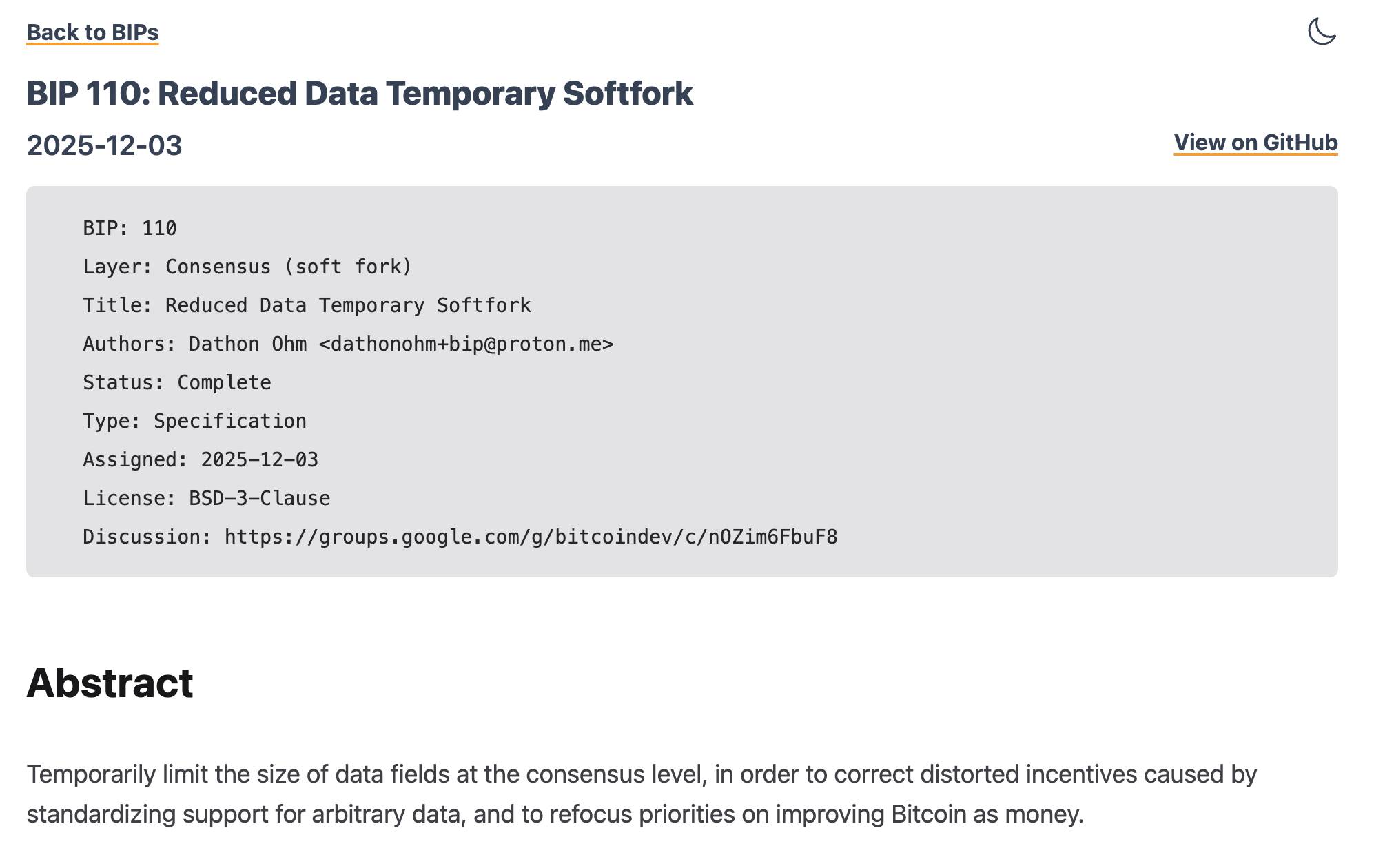This screenshot has height=868, width=1374.
Task: Click the Abstract section heading
Action: click(110, 683)
